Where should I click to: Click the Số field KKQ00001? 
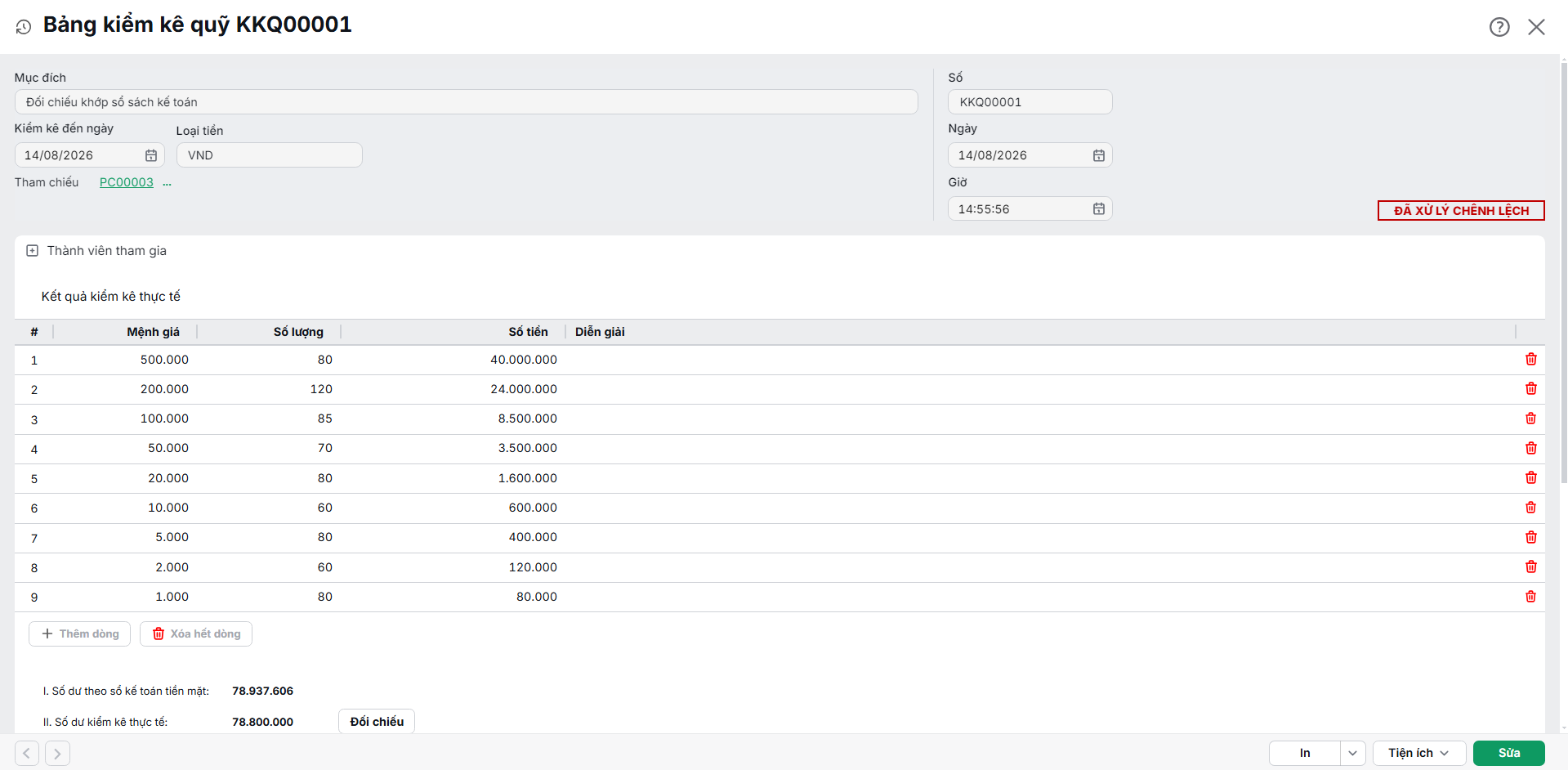[x=1030, y=102]
